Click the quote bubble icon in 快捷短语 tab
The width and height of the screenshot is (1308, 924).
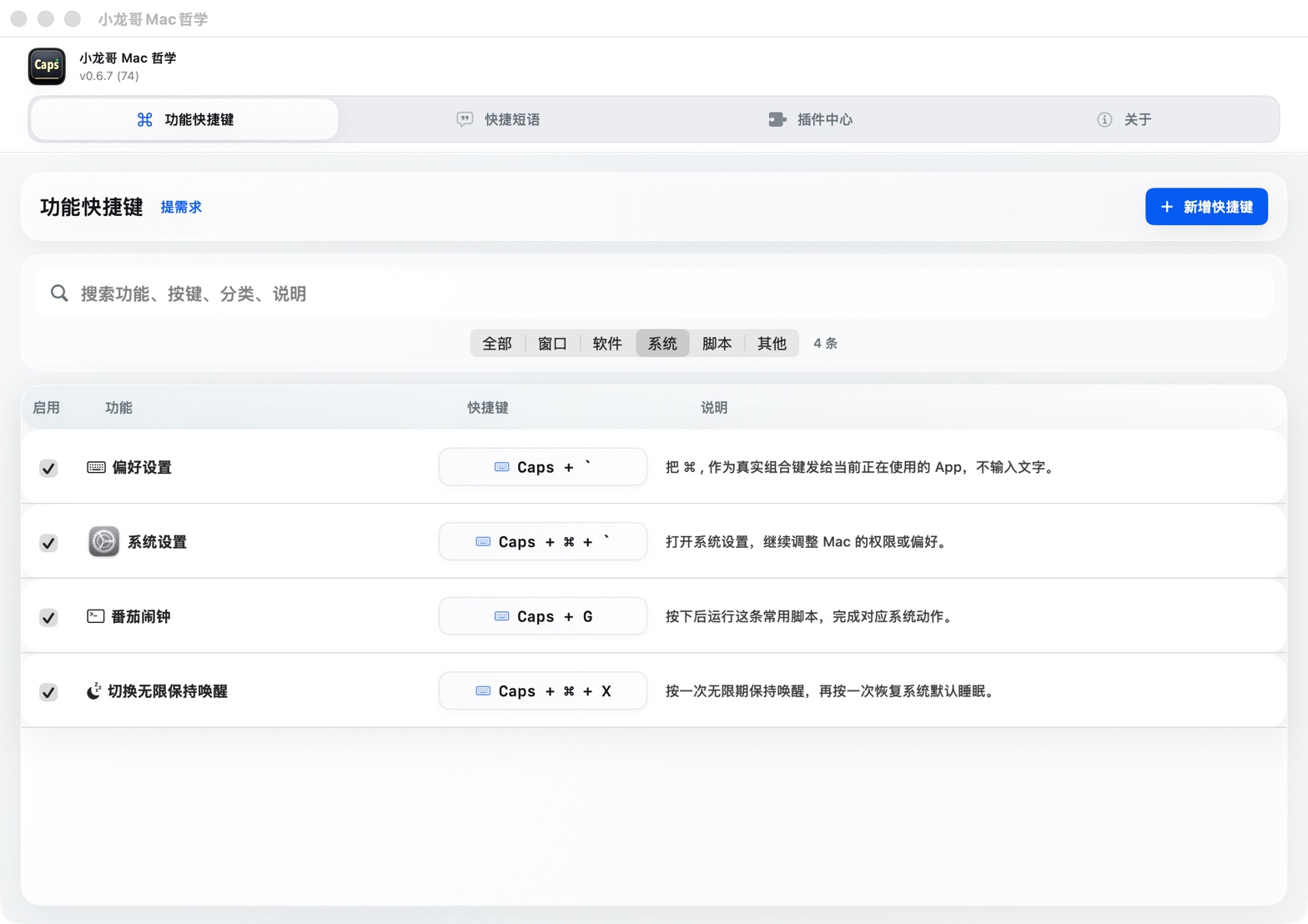465,120
